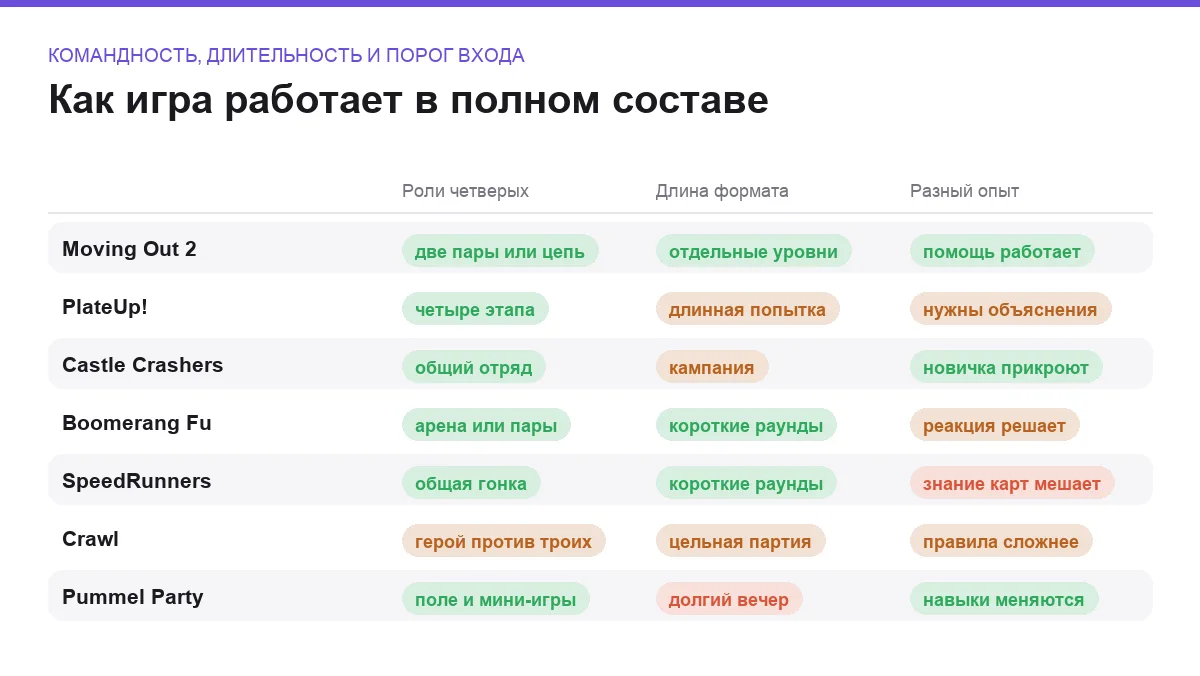This screenshot has width=1200, height=676.
Task: Click the tag "четыре этапа"
Action: coord(475,309)
